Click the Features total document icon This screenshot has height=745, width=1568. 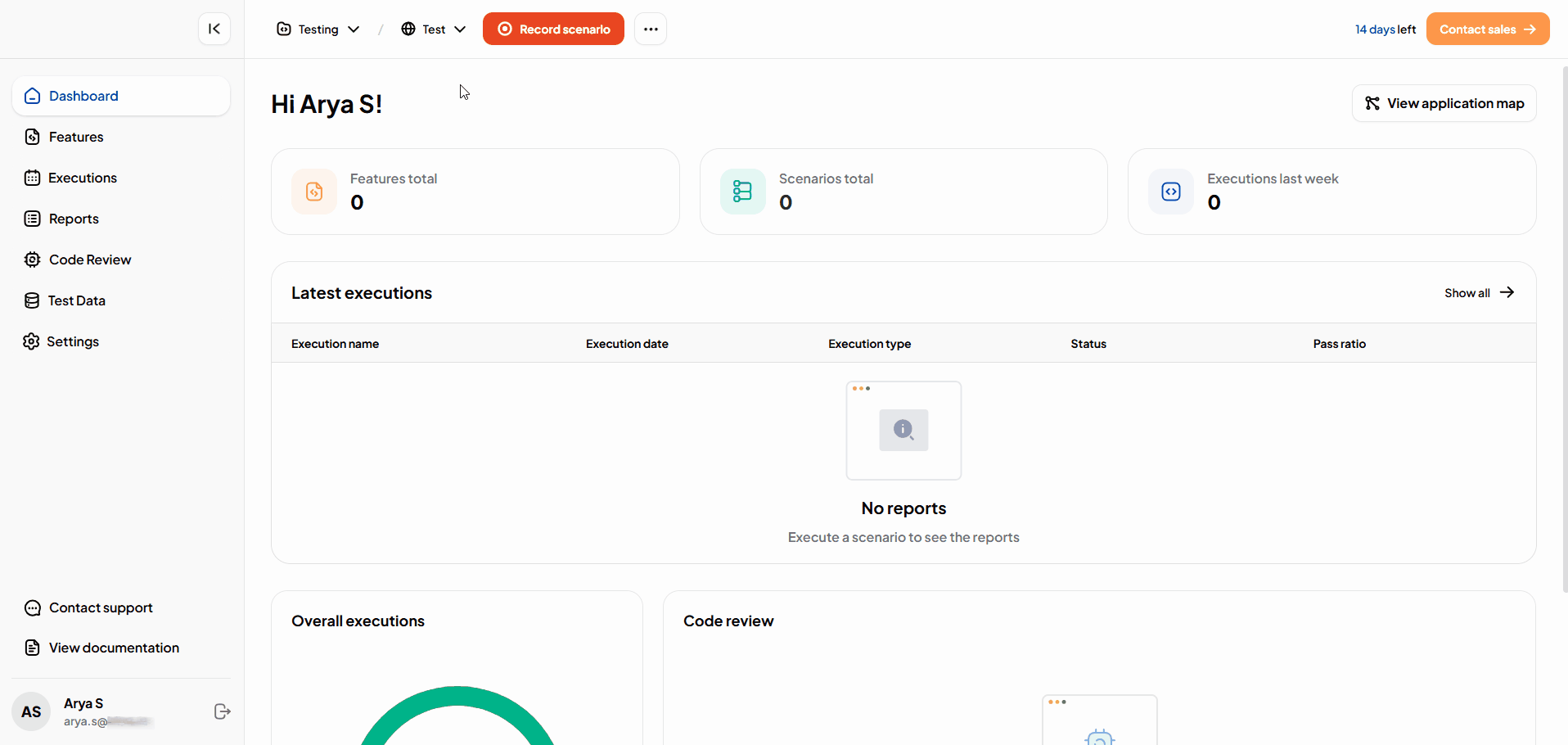click(314, 192)
